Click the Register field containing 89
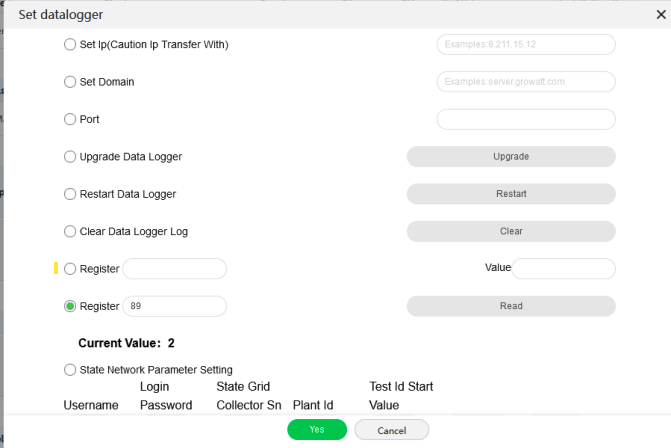 174,306
